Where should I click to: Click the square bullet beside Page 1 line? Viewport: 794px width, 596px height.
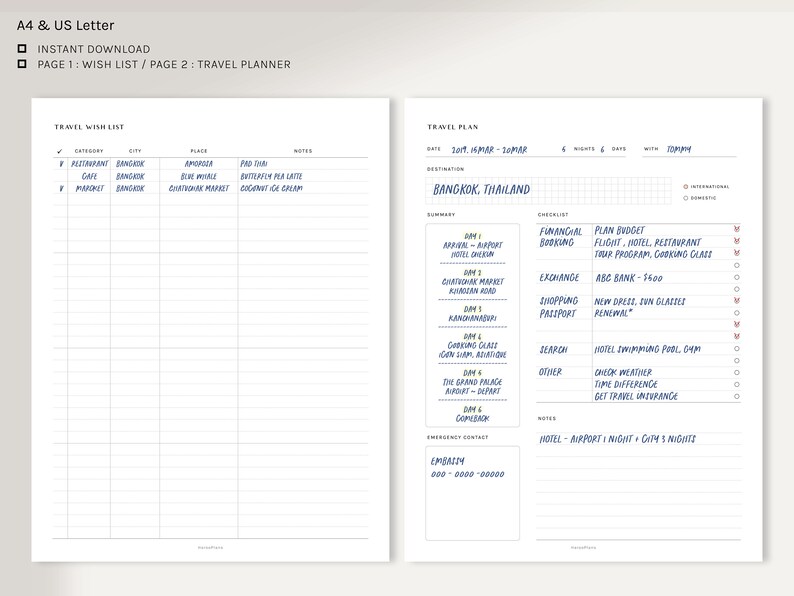click(22, 64)
